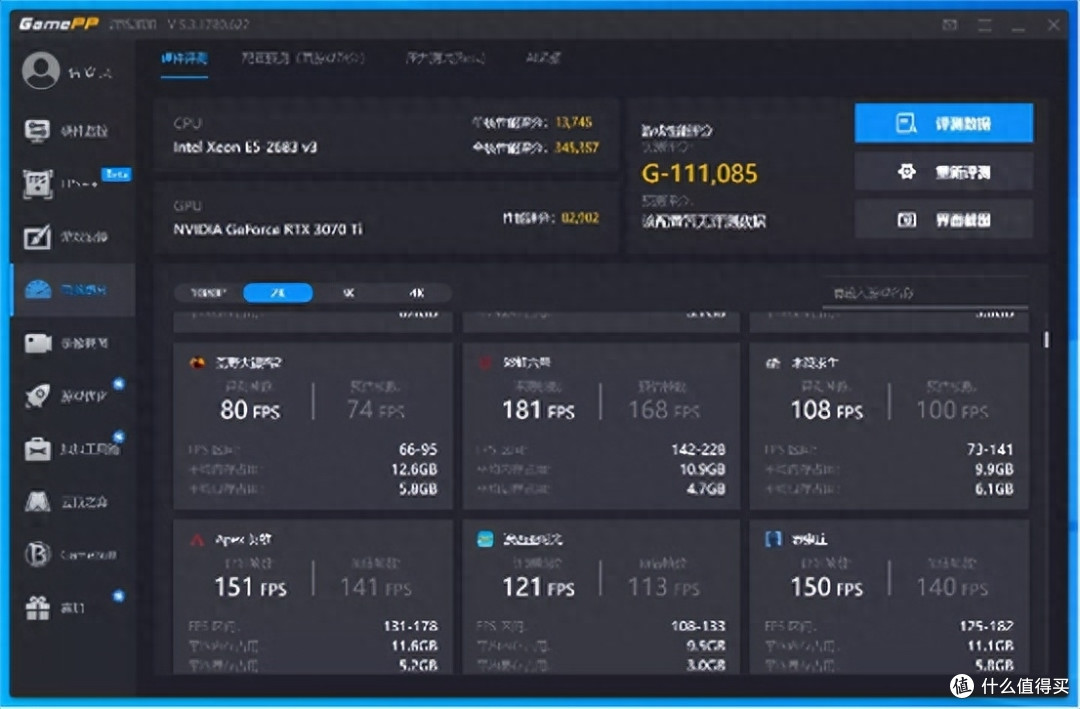Click the 73-141 FPS range value

click(x=990, y=449)
